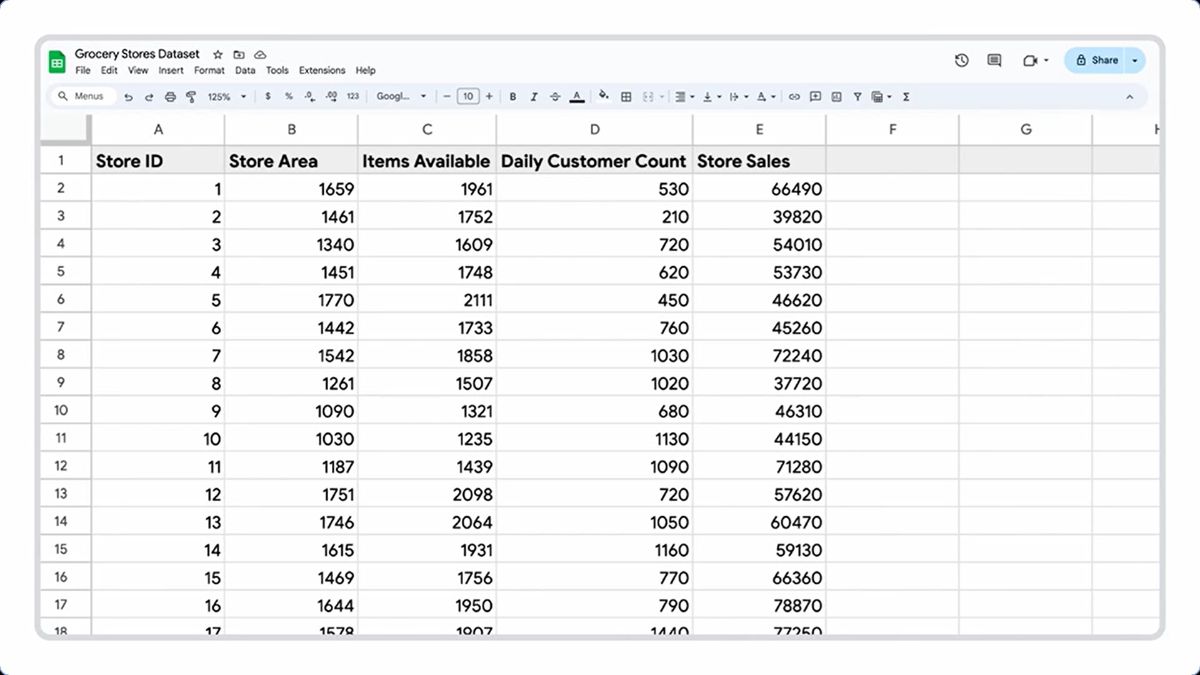Click the insert chart icon
Viewport: 1200px width, 675px height.
836,97
